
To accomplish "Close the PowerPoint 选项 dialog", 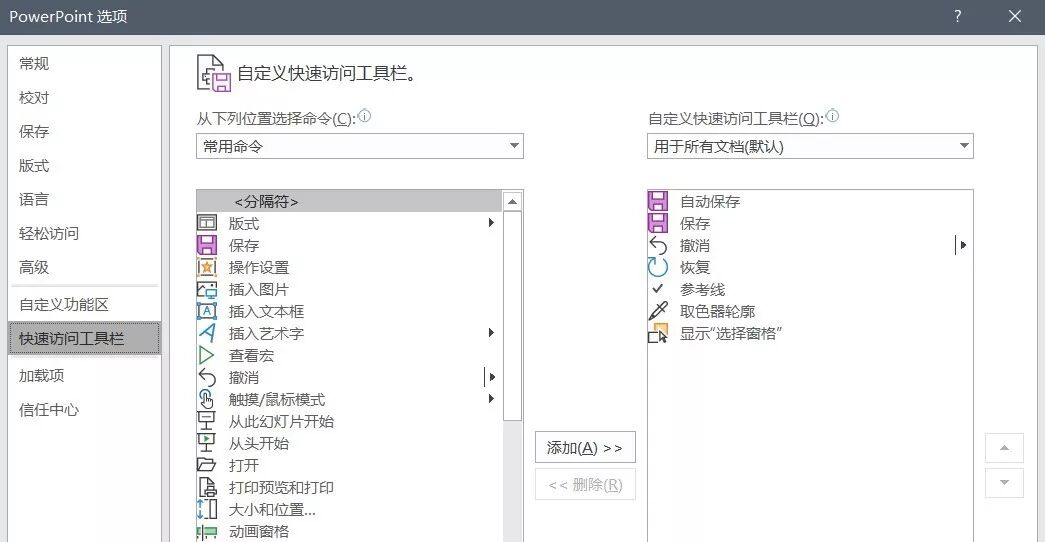I will pyautogui.click(x=1014, y=16).
